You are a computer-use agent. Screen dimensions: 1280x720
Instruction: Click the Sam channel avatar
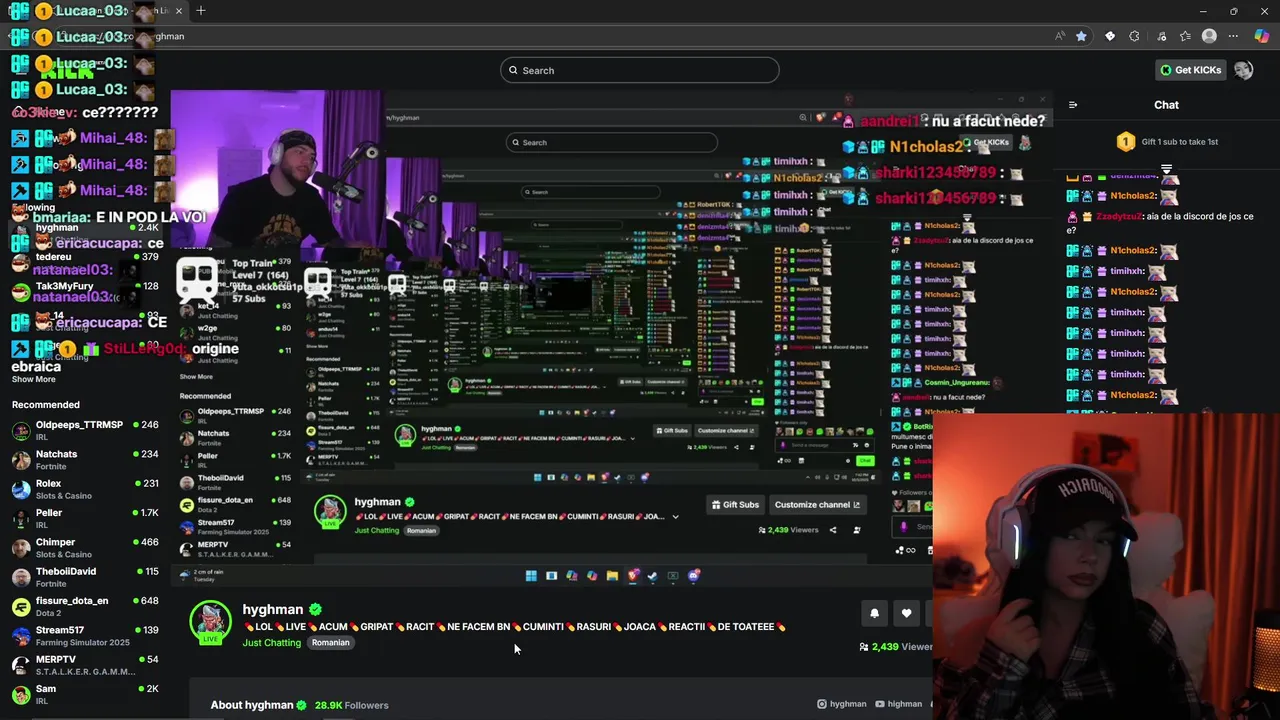pos(21,694)
